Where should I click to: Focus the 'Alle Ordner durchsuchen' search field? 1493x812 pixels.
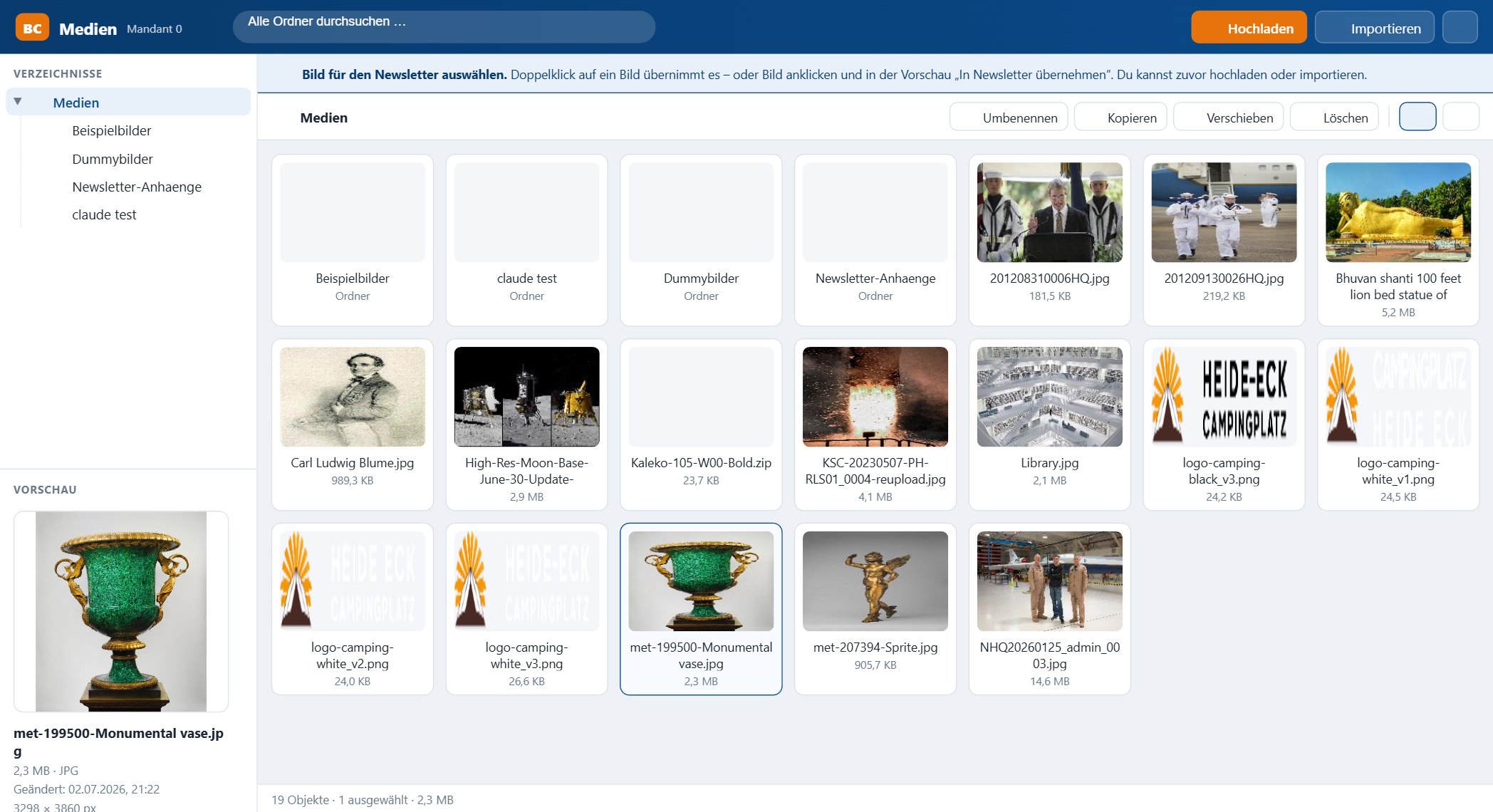[444, 26]
